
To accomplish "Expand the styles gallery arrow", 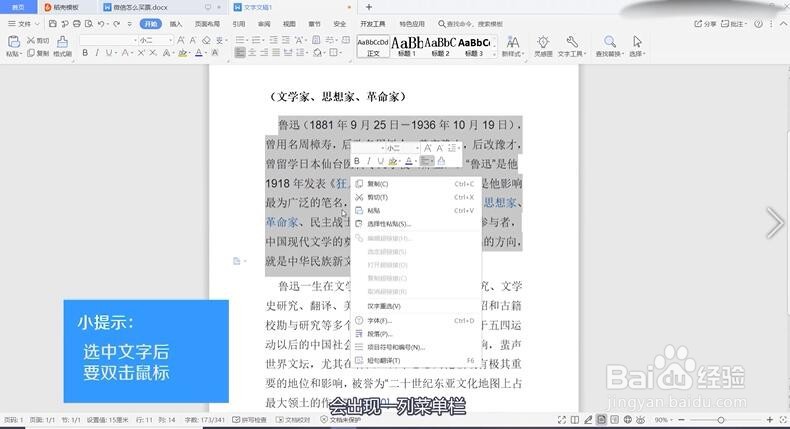I will (x=494, y=54).
